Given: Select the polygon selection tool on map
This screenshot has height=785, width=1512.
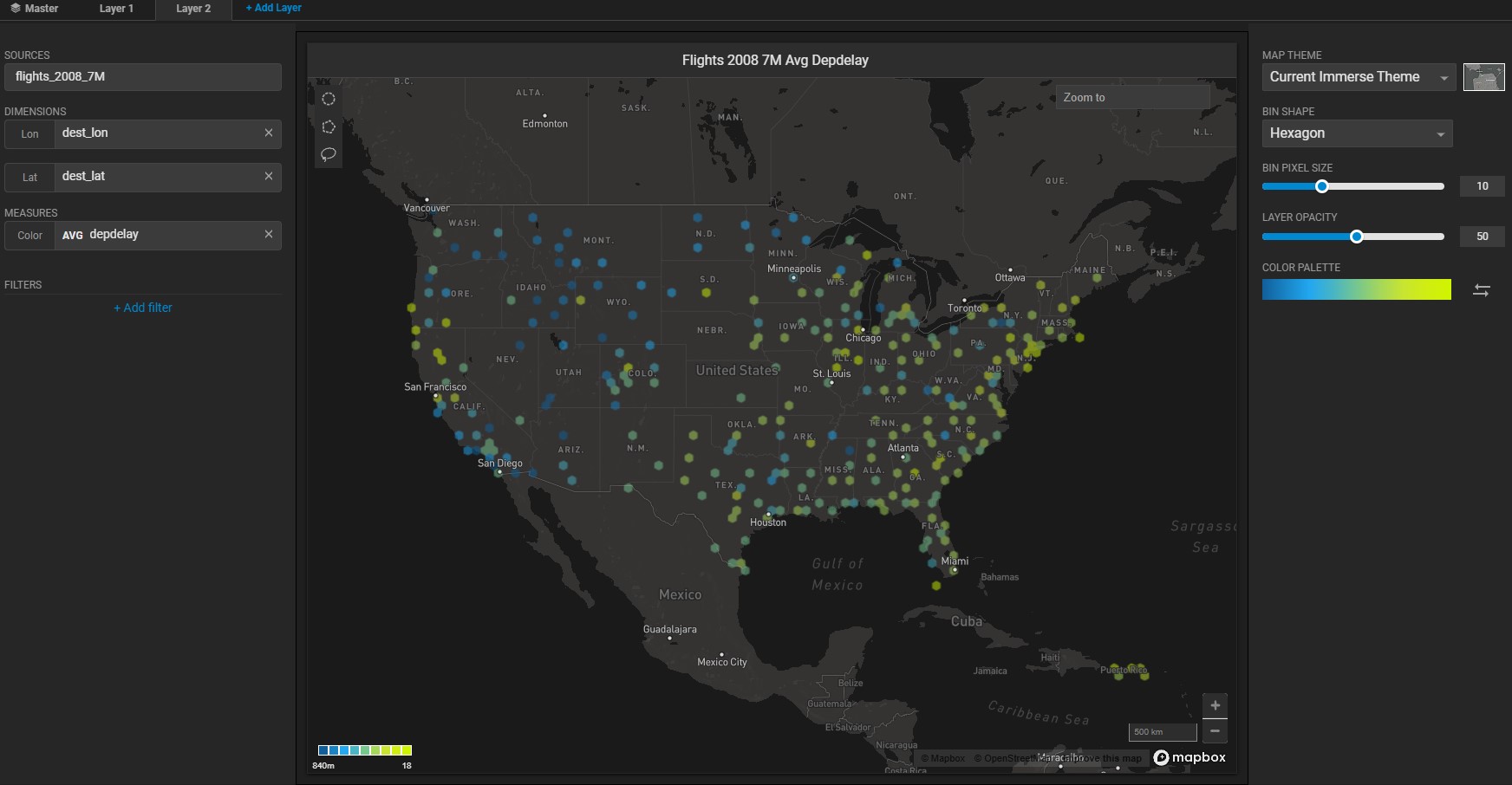Looking at the screenshot, I should [329, 127].
